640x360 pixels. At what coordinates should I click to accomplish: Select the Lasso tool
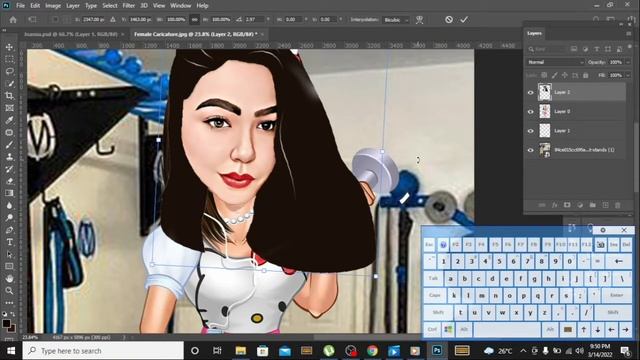pyautogui.click(x=9, y=71)
